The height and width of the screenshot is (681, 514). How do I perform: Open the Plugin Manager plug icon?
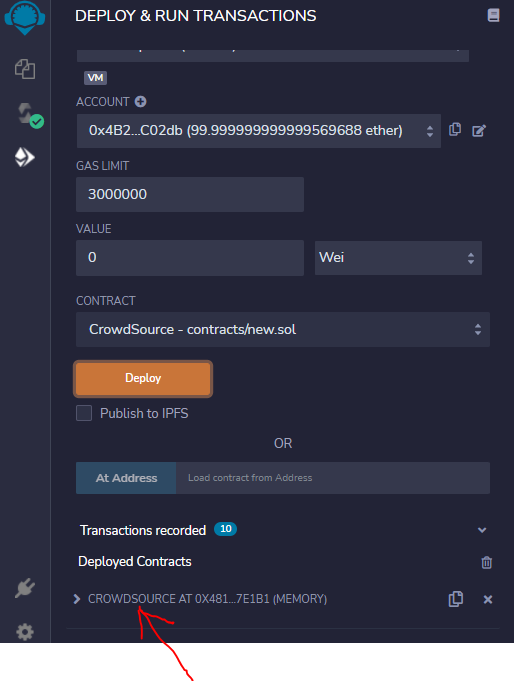[25, 588]
